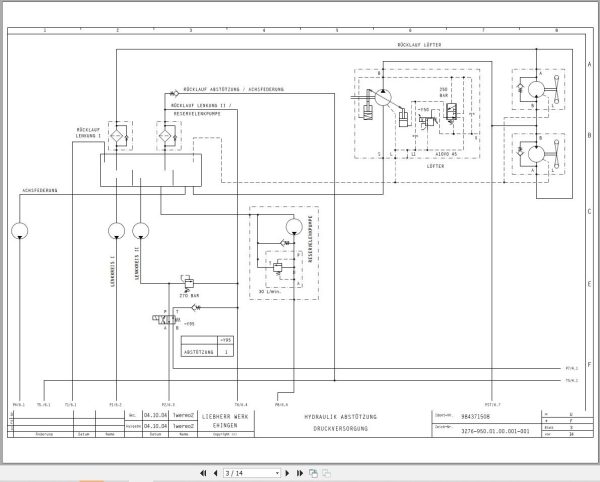Go to the previous page
Image resolution: width=600 pixels, height=482 pixels.
point(215,473)
